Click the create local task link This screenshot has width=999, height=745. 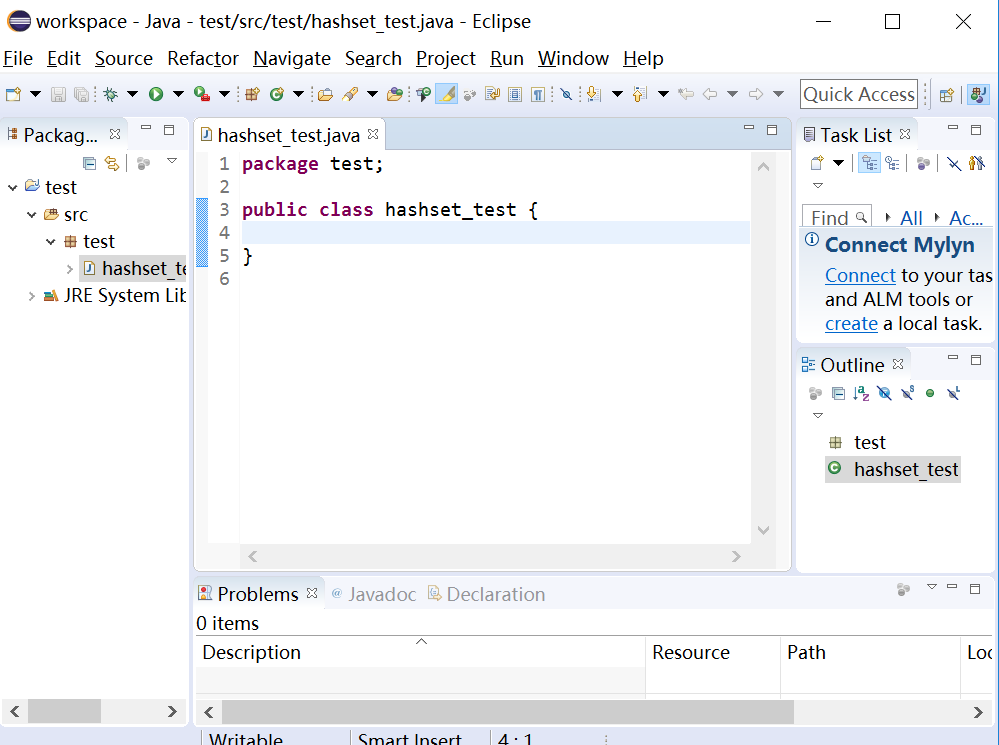pos(851,324)
